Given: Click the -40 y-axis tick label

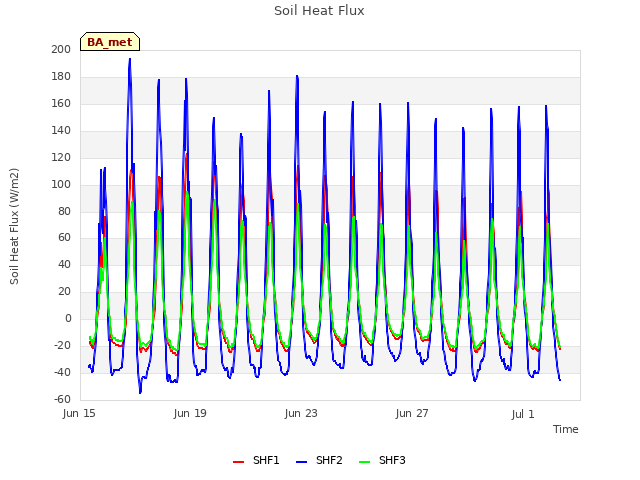Looking at the screenshot, I should click(x=62, y=372).
